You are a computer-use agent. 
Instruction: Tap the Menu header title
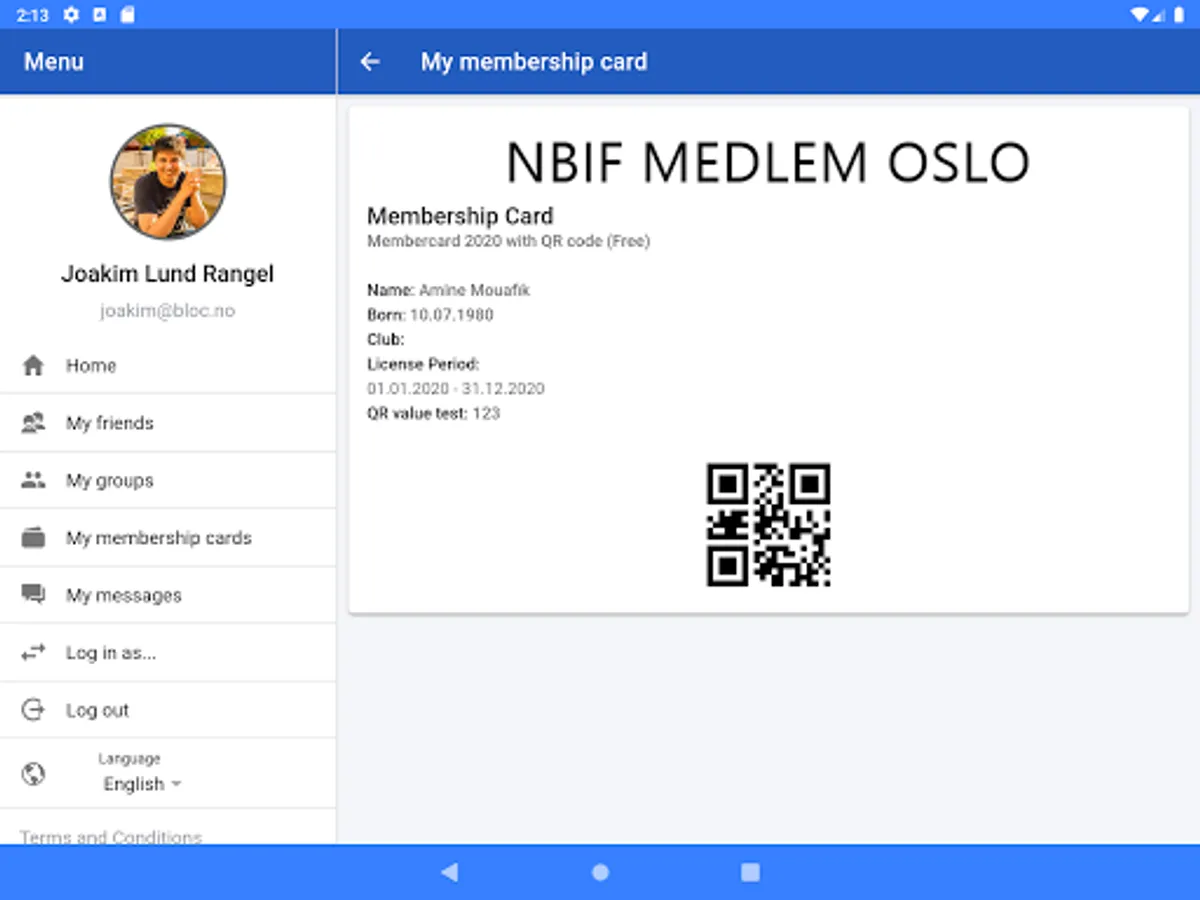click(x=54, y=62)
